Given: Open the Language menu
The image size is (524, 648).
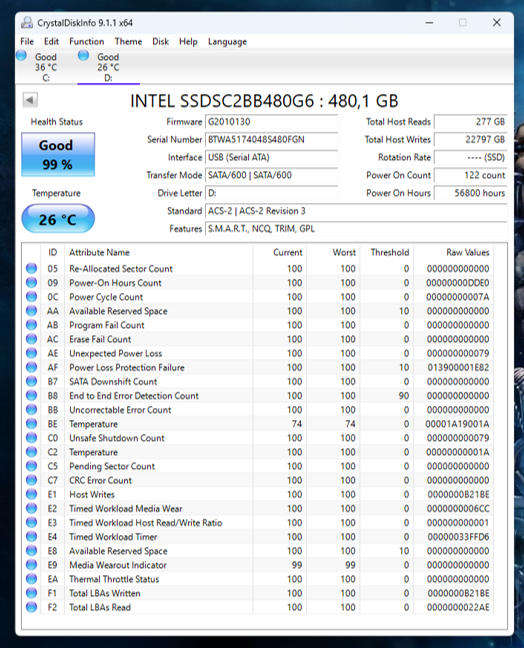Looking at the screenshot, I should point(227,42).
